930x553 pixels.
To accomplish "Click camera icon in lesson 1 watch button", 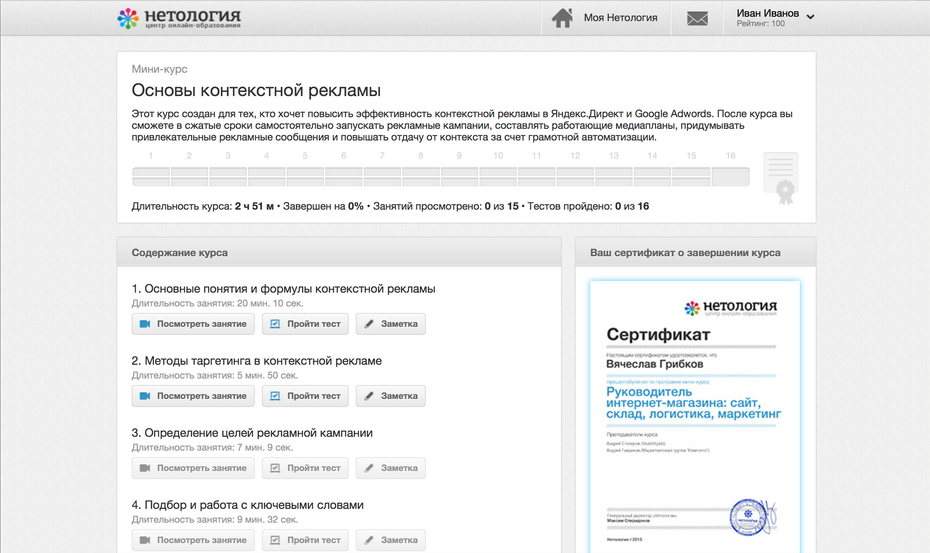I will (145, 324).
